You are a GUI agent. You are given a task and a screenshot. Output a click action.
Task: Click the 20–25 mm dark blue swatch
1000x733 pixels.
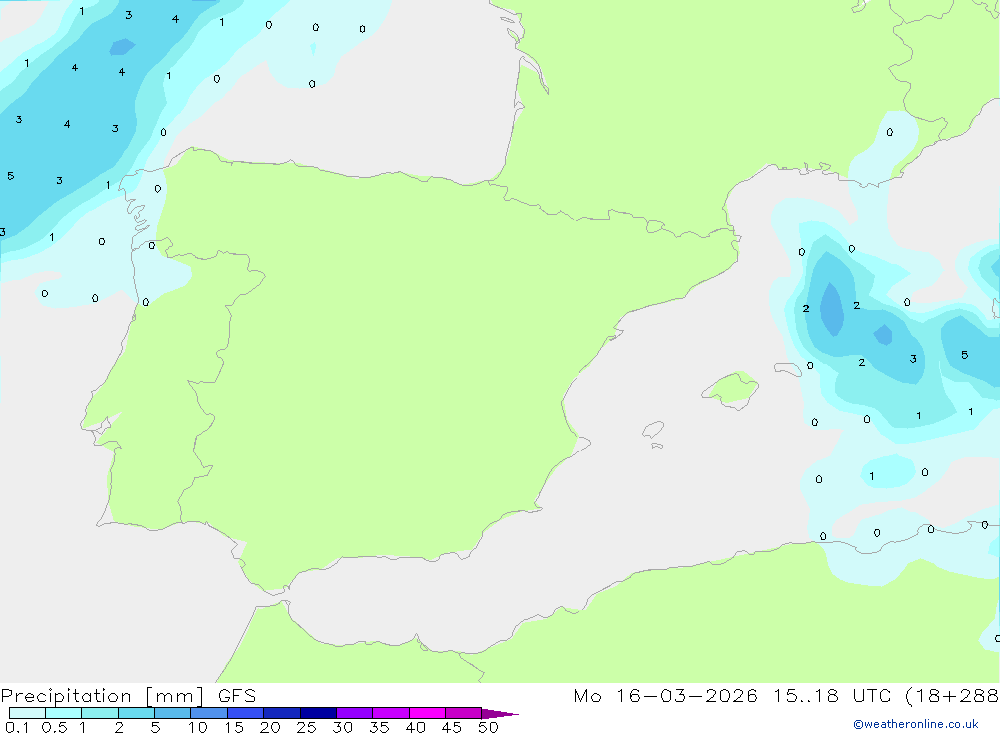pyautogui.click(x=281, y=713)
